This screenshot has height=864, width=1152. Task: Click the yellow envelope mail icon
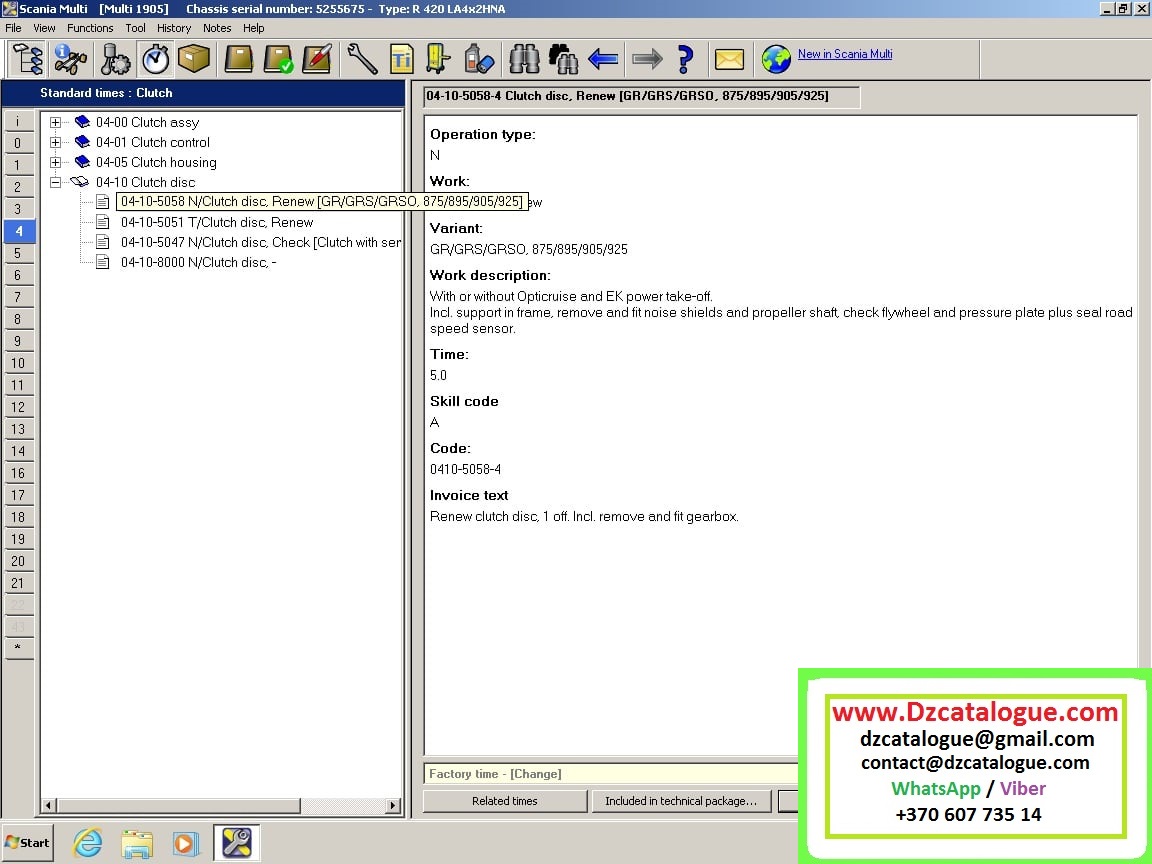pyautogui.click(x=730, y=60)
